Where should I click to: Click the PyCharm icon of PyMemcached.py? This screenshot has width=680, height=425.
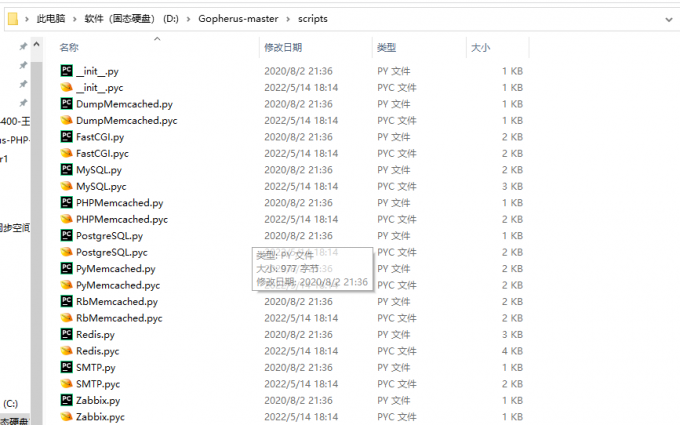[x=66, y=268]
